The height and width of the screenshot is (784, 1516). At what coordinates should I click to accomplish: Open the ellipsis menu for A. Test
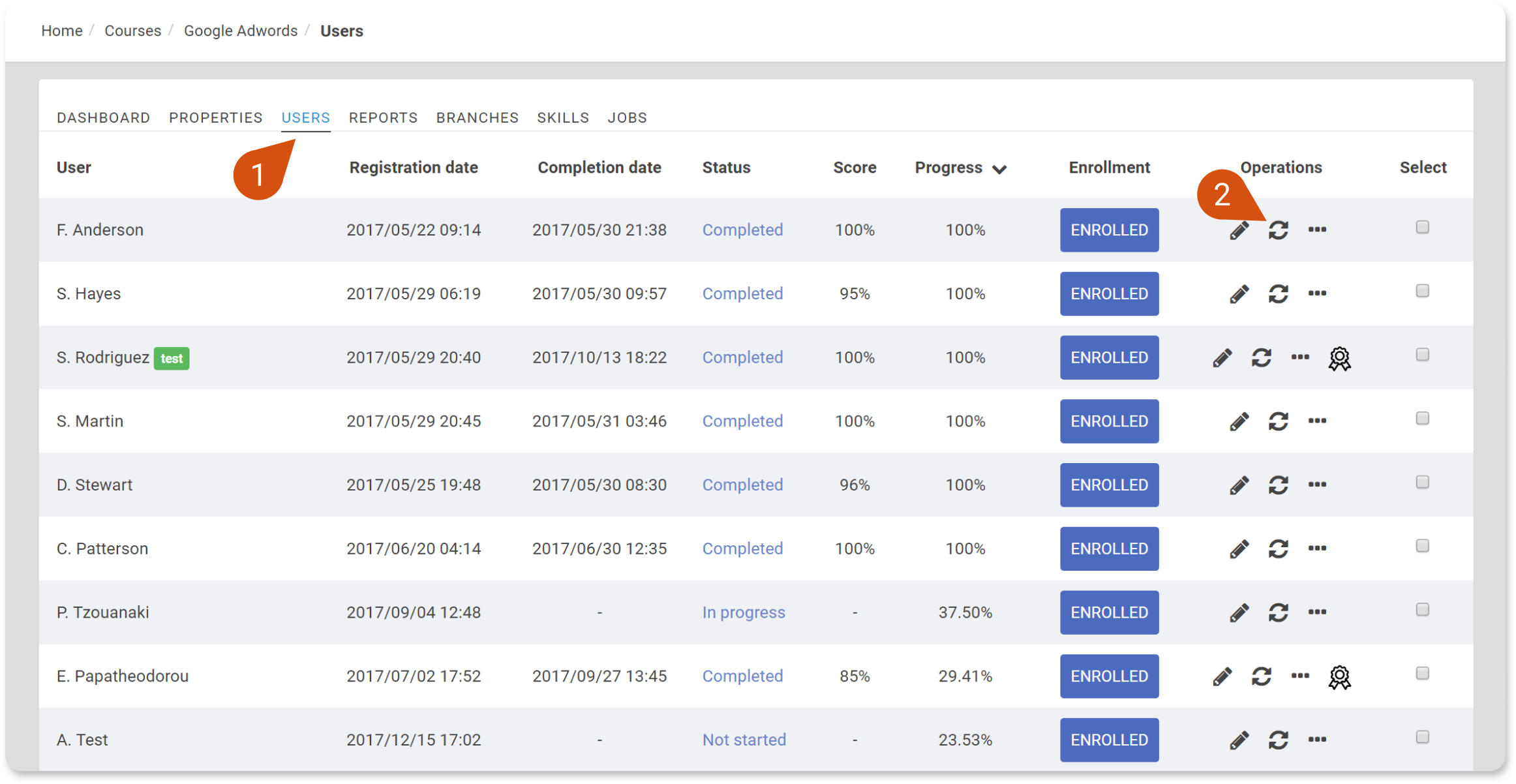click(1317, 740)
